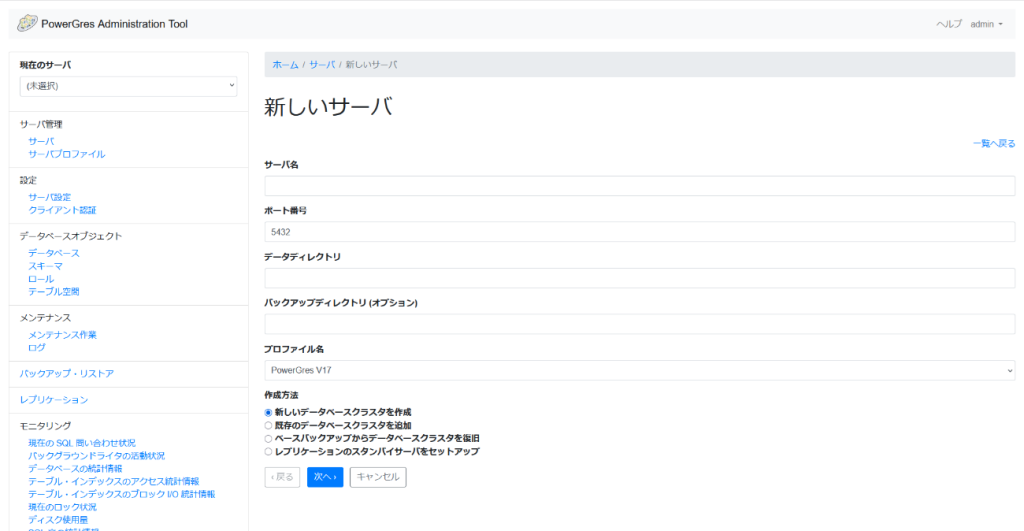
Task: Open バックアップ・リストア in the sidebar
Action: 67,374
